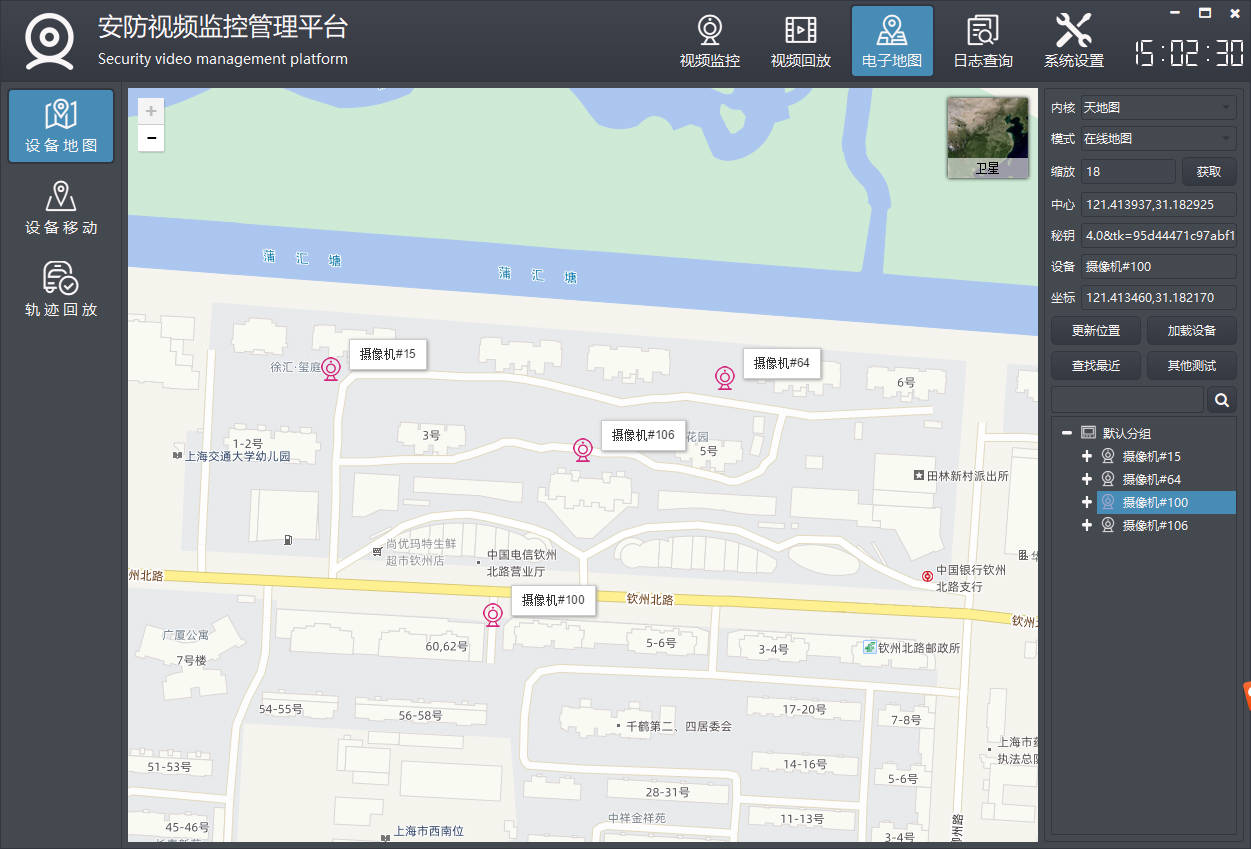Collapse the 默认分组 tree group
Image resolution: width=1251 pixels, height=849 pixels.
1067,433
